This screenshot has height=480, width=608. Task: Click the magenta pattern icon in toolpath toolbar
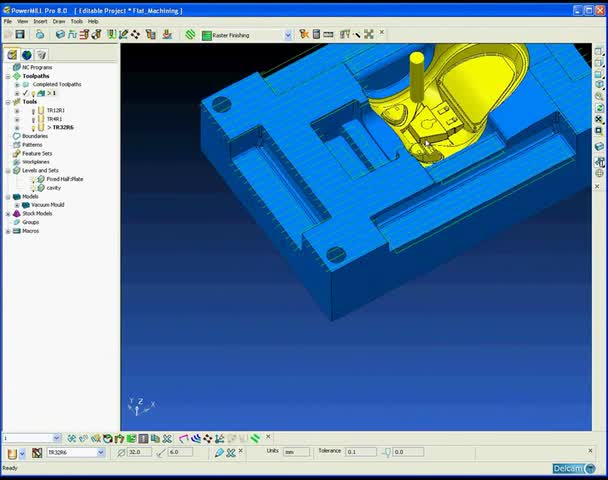point(183,439)
